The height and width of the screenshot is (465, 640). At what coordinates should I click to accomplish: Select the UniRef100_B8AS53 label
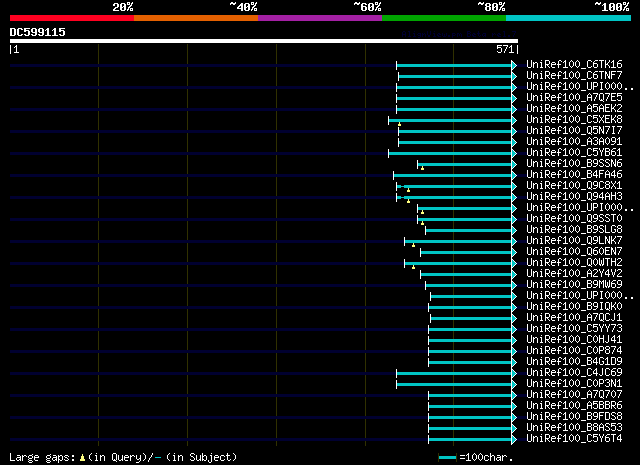click(574, 428)
